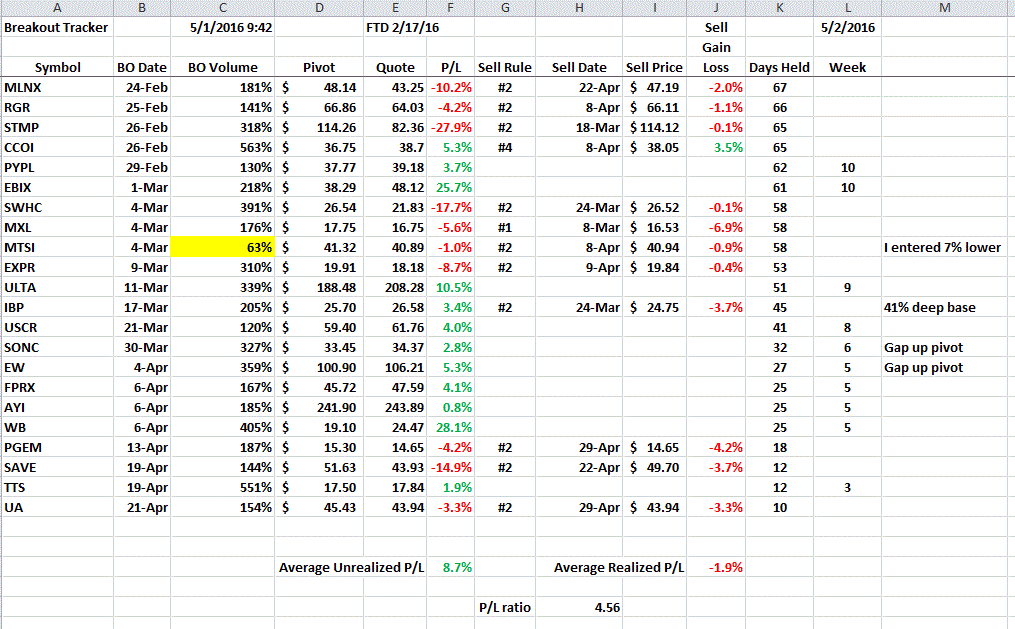Click the #4 sell rule cell

[x=505, y=148]
